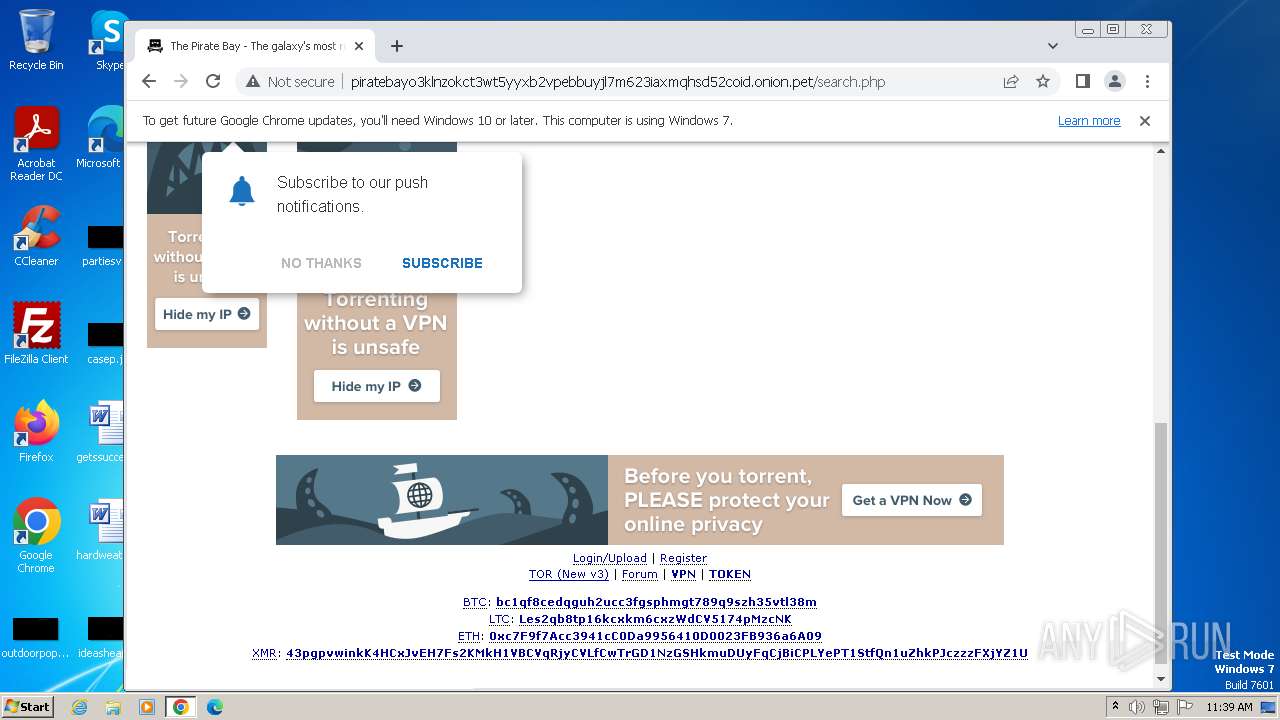Open a new browser tab
This screenshot has height=720, width=1280.
pyautogui.click(x=397, y=46)
